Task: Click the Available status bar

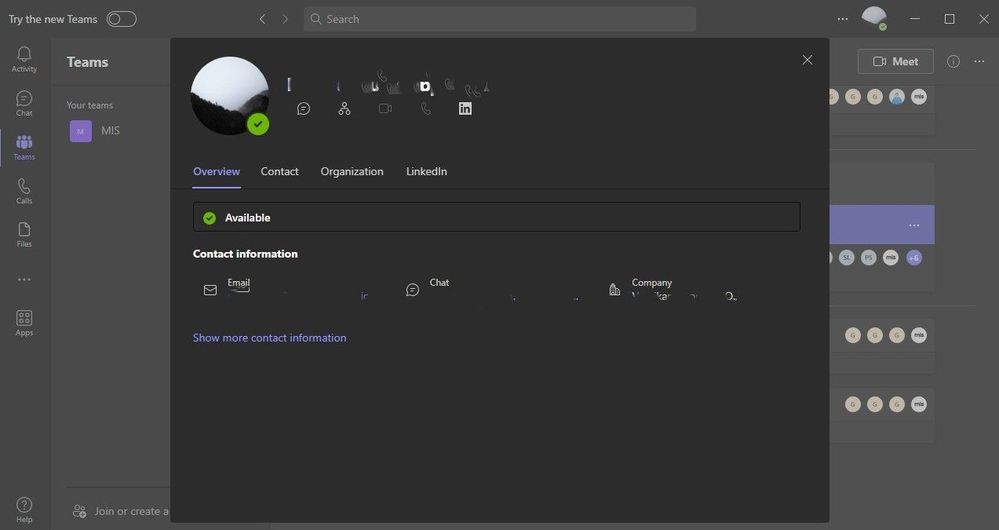Action: (497, 217)
